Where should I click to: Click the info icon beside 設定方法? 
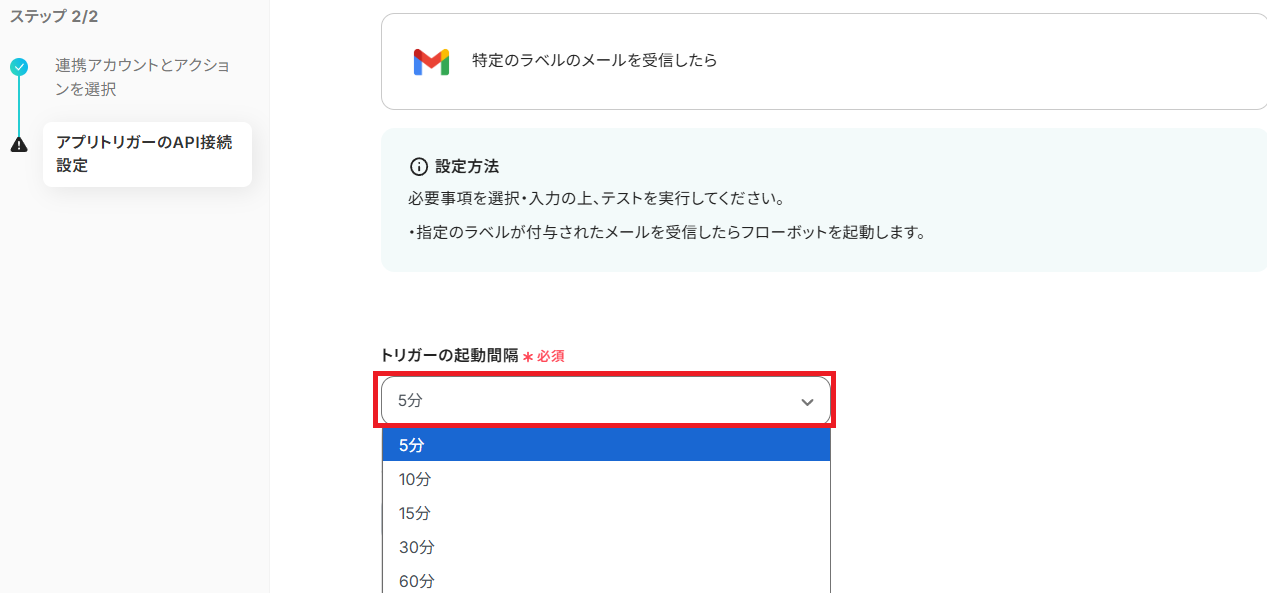[419, 166]
